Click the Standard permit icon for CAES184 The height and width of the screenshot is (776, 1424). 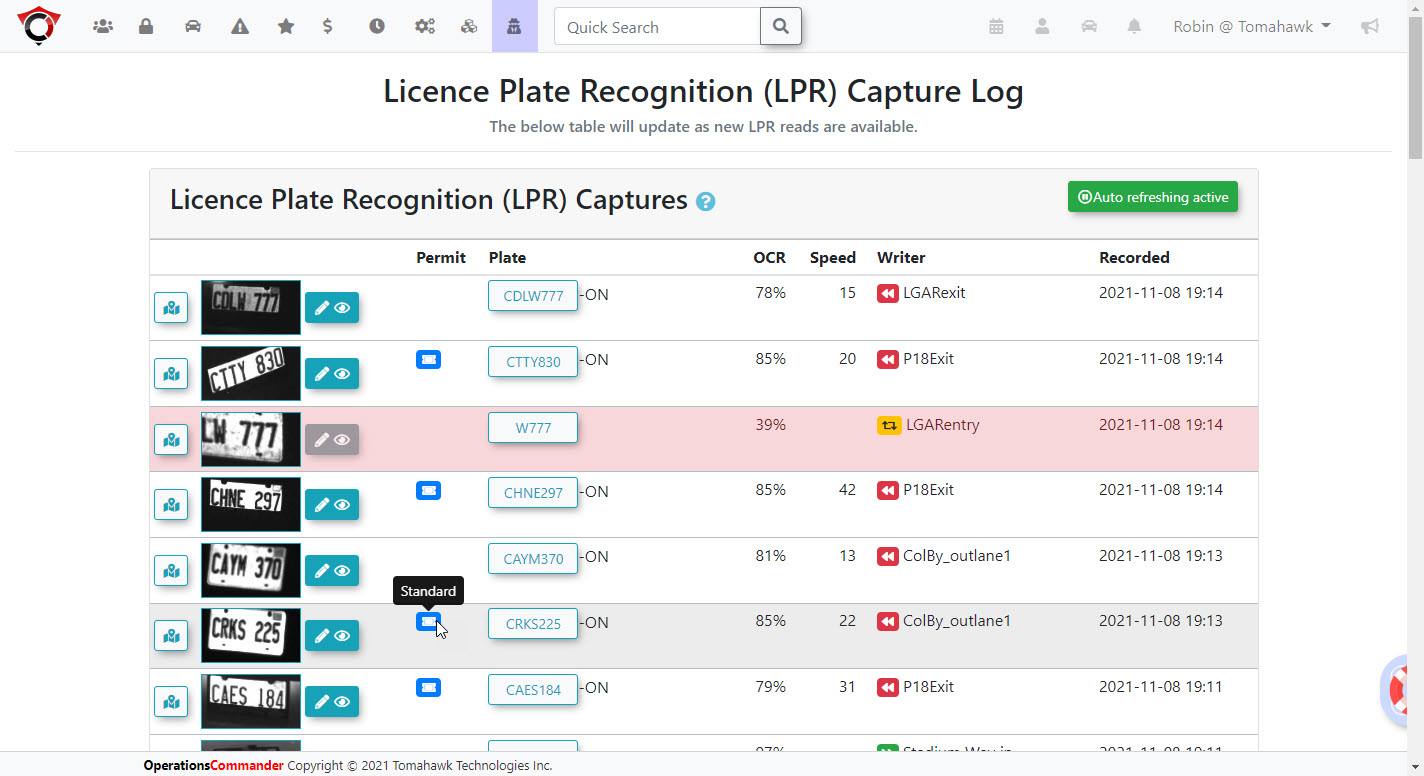(x=428, y=688)
